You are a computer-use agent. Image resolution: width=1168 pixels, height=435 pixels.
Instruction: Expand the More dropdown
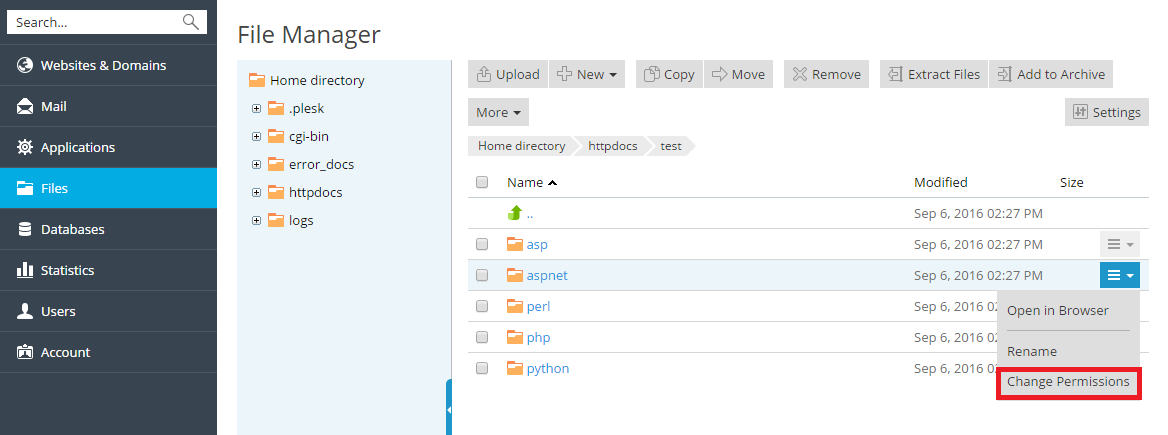pyautogui.click(x=498, y=112)
